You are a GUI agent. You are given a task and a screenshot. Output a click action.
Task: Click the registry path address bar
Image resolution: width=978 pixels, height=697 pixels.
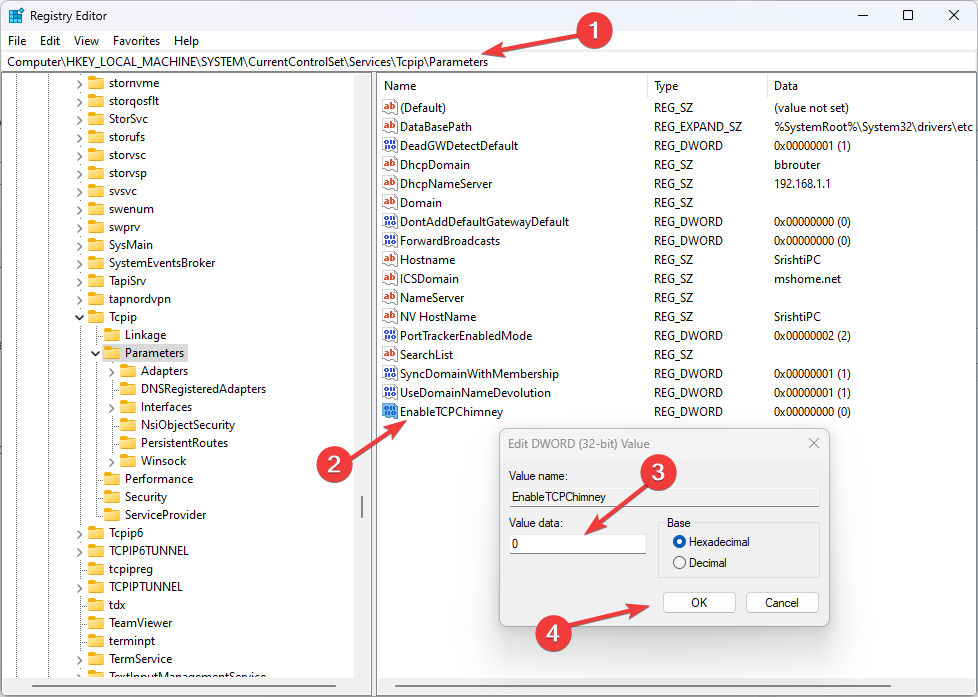coord(489,62)
